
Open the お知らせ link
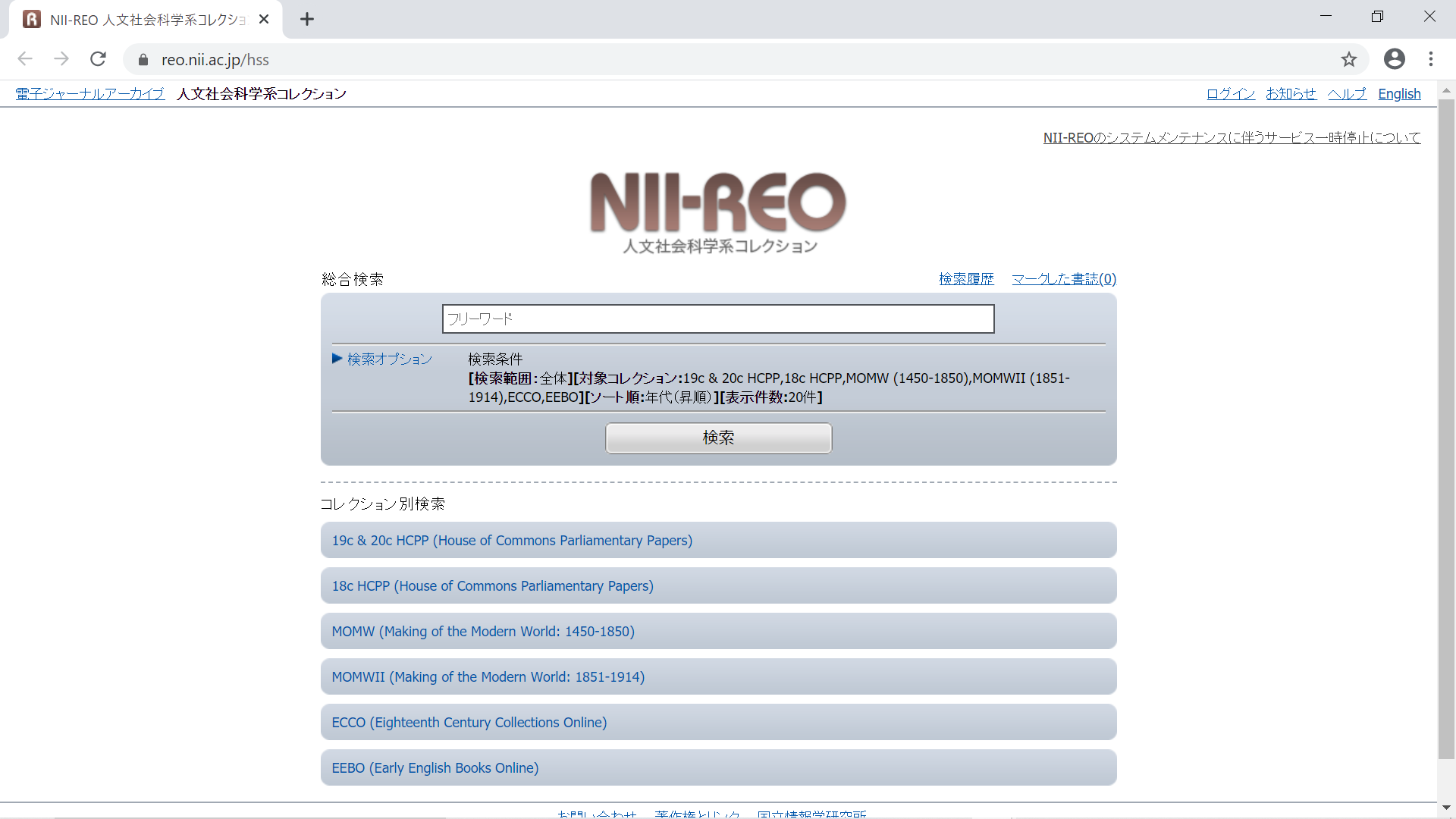click(1291, 94)
